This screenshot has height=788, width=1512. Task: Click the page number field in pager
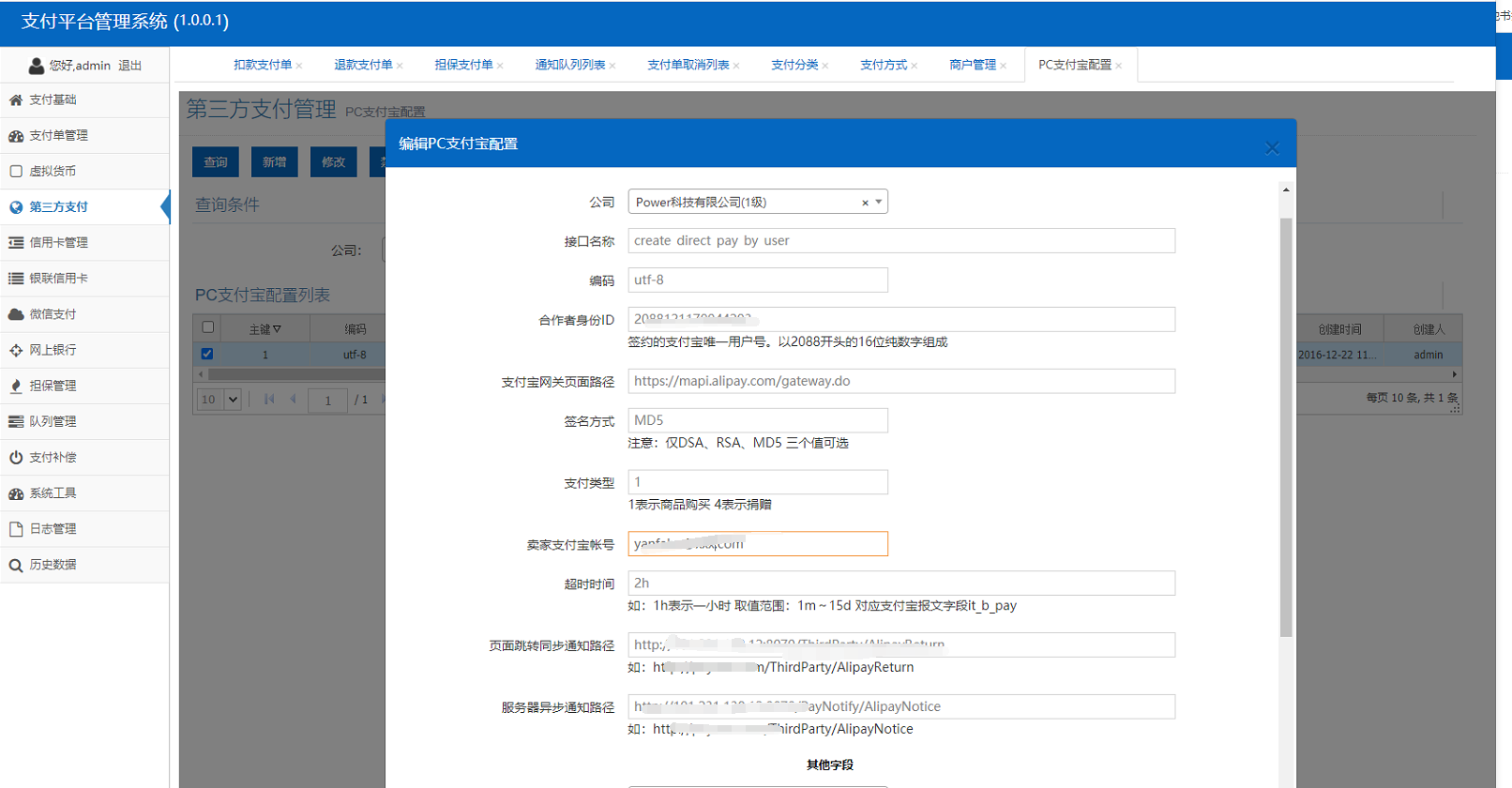tap(328, 400)
